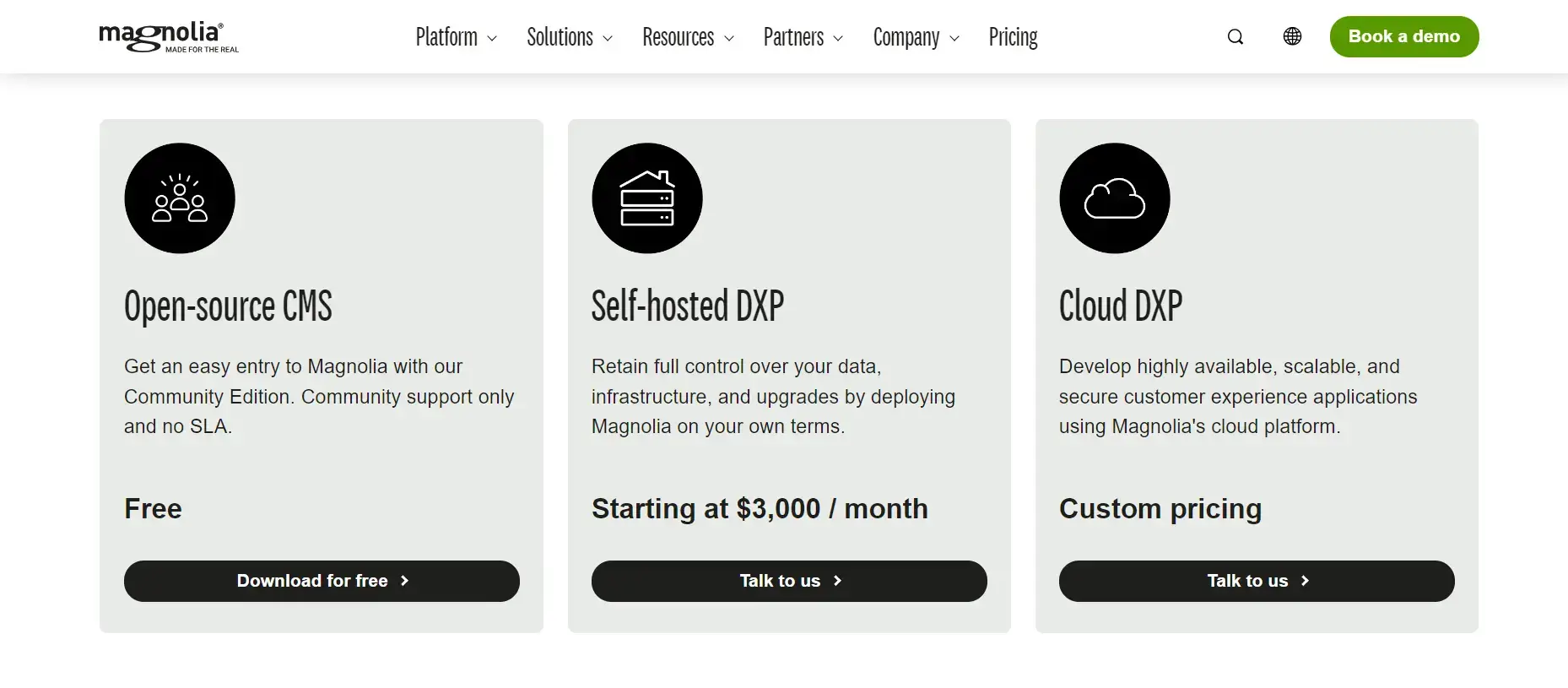Screen dimensions: 1568x688
Task: Click the Custom pricing label
Action: [x=1160, y=509]
